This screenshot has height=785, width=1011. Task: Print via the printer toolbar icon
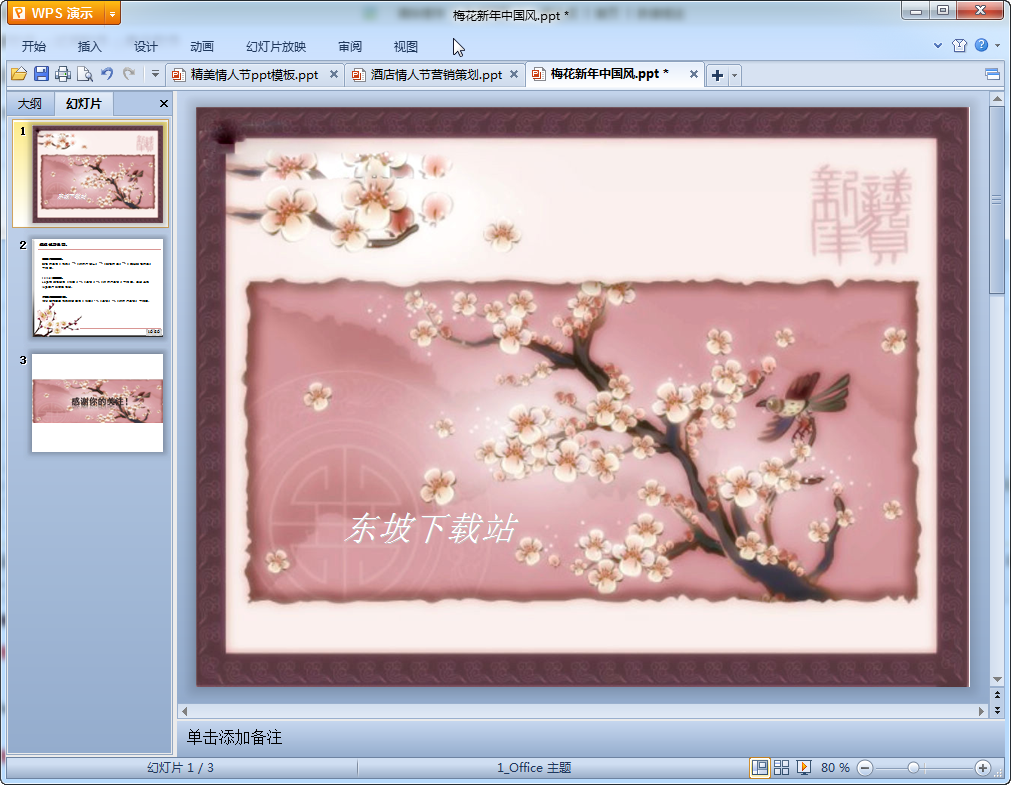(x=63, y=74)
